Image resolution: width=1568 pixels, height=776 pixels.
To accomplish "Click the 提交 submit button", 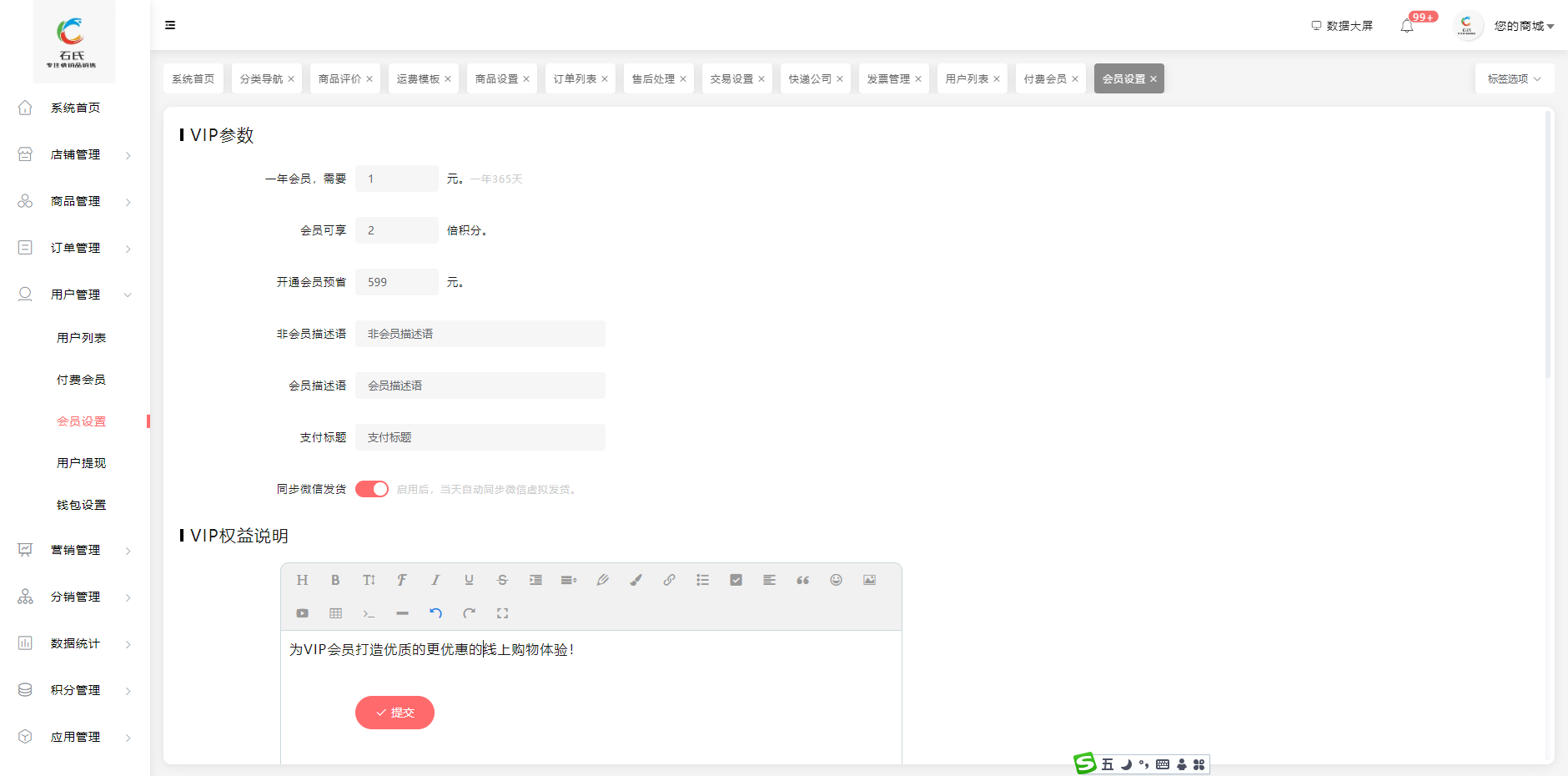I will point(395,713).
